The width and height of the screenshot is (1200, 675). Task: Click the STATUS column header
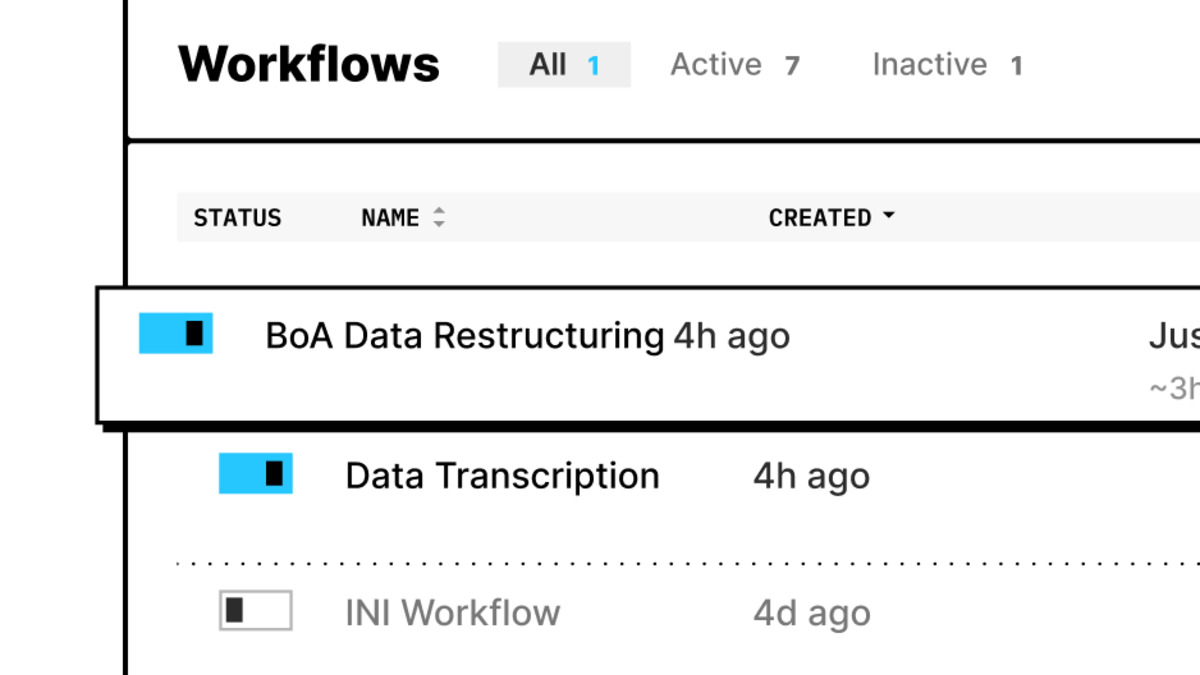click(237, 217)
